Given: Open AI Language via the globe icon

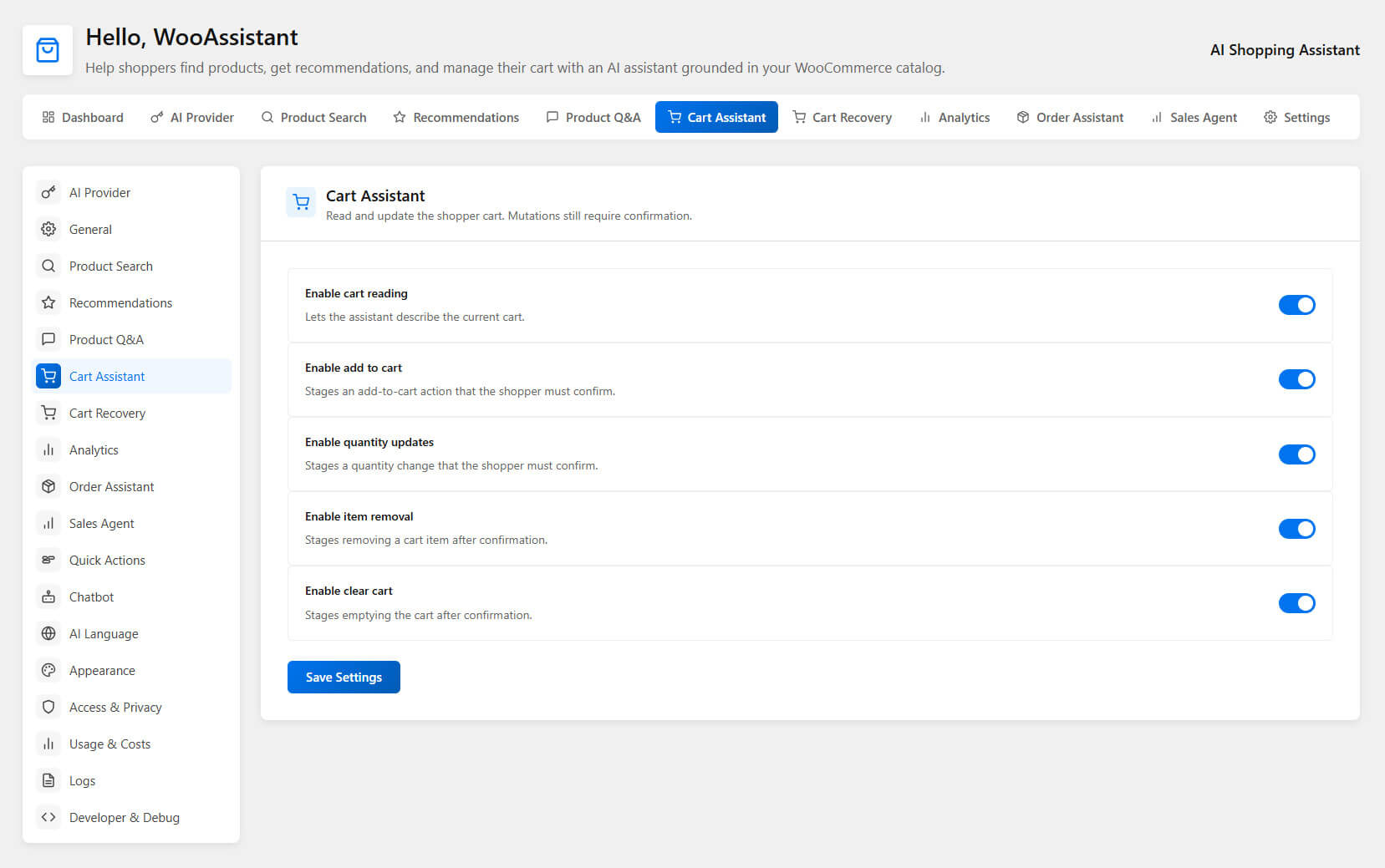Looking at the screenshot, I should click(x=48, y=633).
